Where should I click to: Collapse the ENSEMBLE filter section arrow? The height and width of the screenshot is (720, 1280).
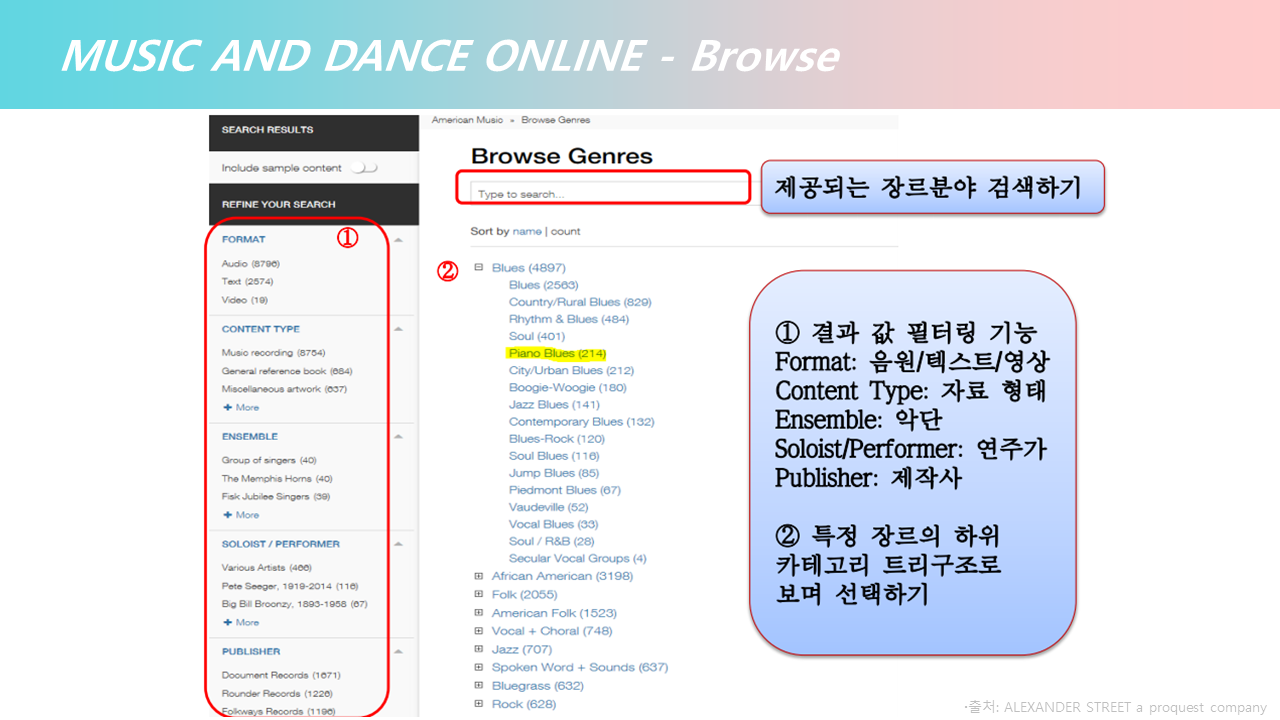pos(398,437)
